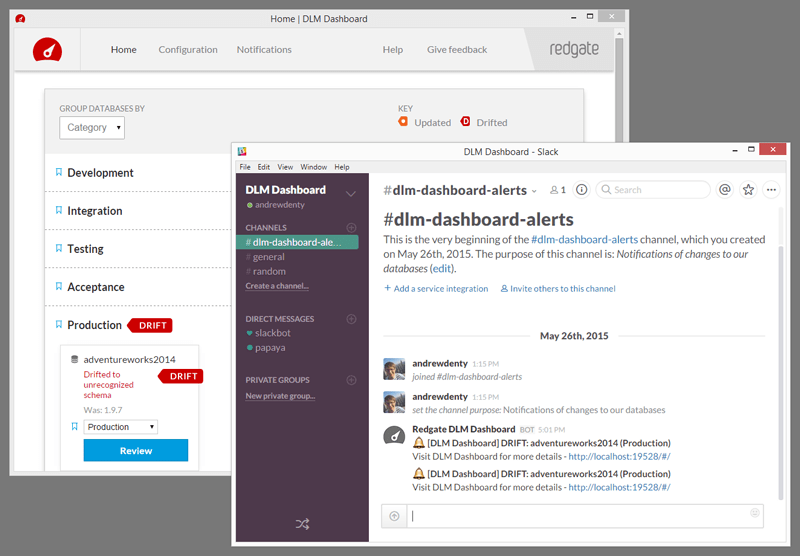Open slackbot direct message
Image resolution: width=800 pixels, height=556 pixels.
point(268,333)
